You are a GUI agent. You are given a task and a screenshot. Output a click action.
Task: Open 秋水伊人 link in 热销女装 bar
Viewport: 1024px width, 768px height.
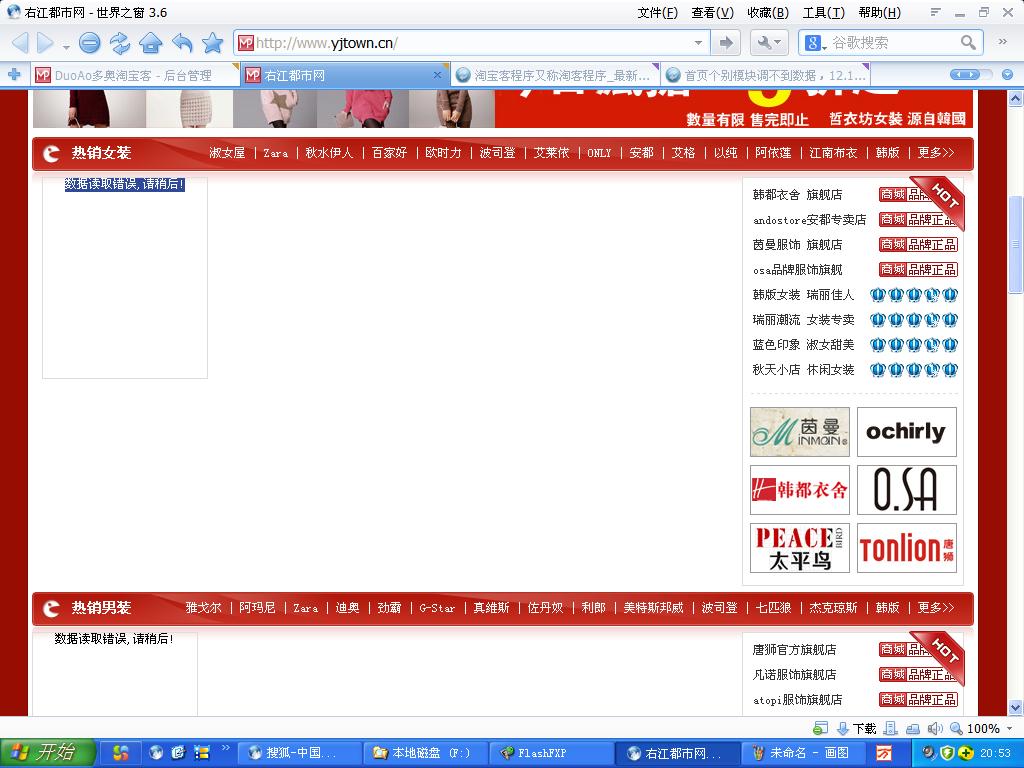pyautogui.click(x=329, y=153)
